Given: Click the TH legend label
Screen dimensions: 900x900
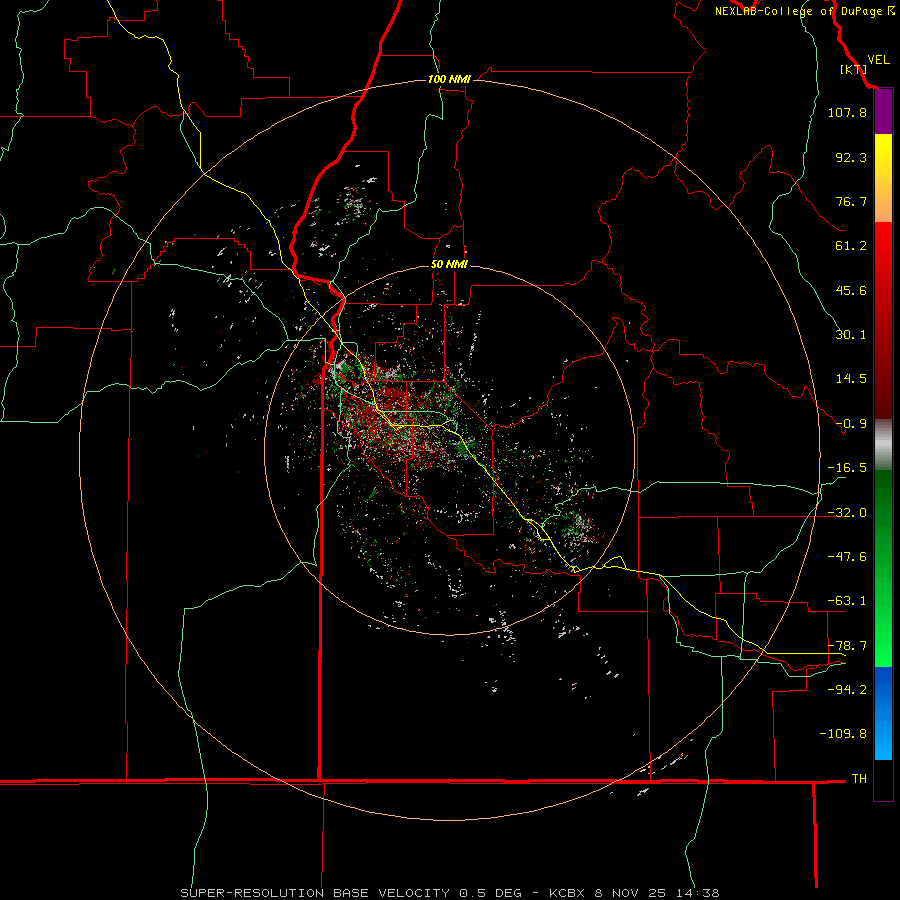Looking at the screenshot, I should click(859, 778).
